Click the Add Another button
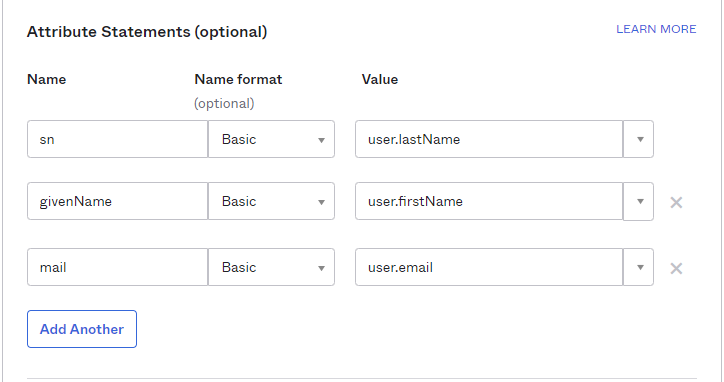724x382 pixels. click(x=82, y=329)
